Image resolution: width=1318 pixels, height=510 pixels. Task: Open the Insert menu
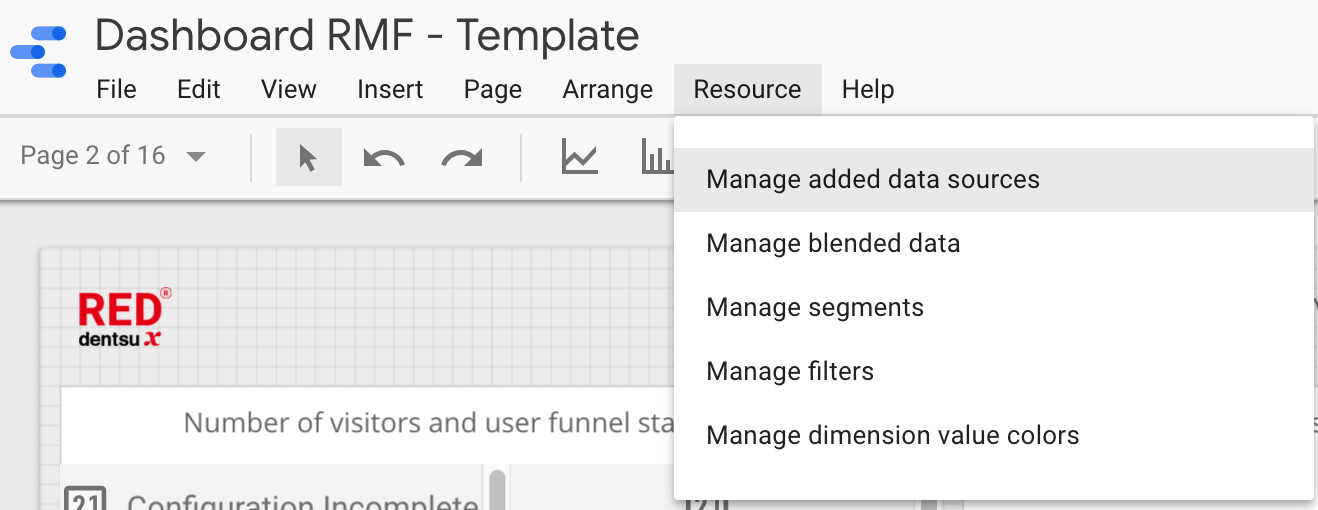(x=390, y=89)
